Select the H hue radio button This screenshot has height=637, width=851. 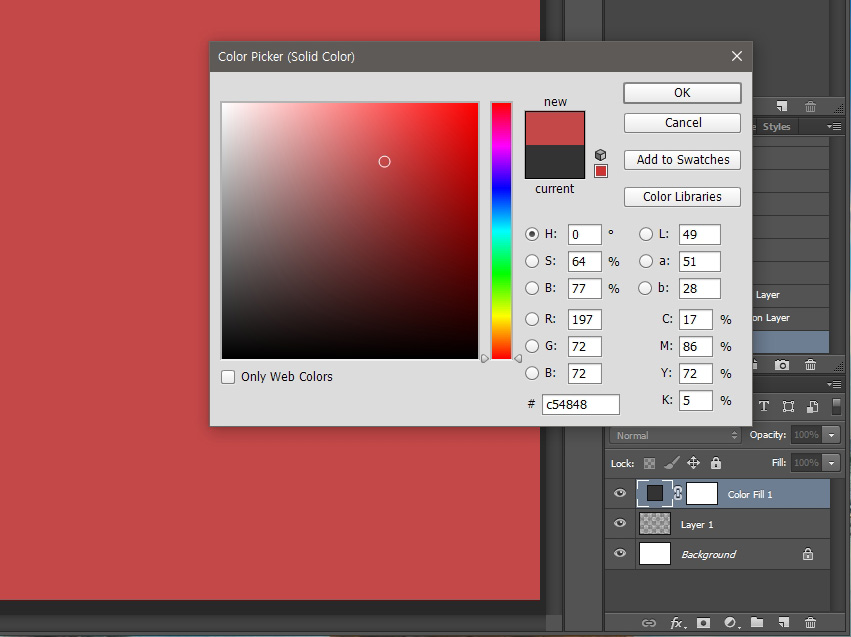(x=532, y=234)
